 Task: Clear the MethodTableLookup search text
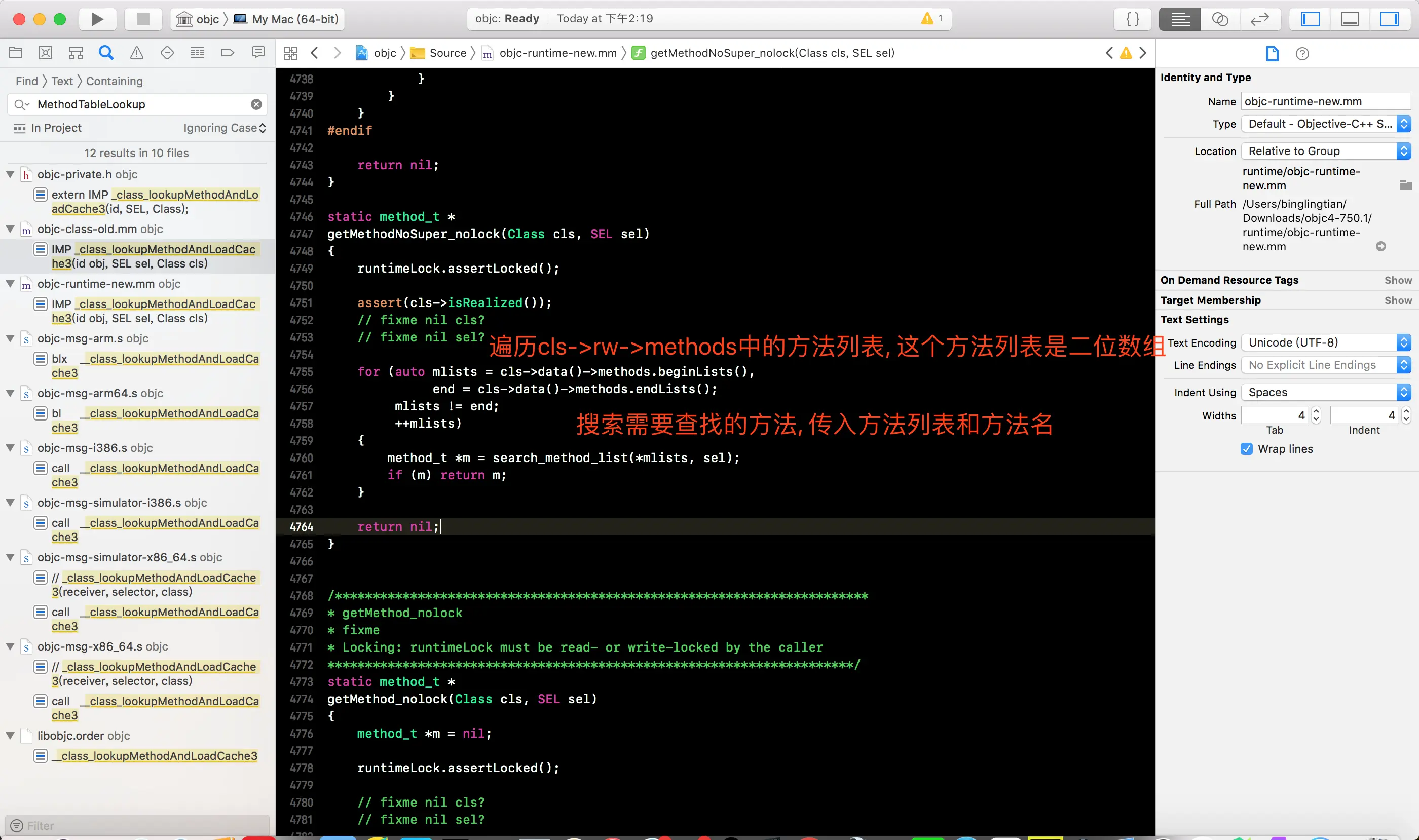256,105
